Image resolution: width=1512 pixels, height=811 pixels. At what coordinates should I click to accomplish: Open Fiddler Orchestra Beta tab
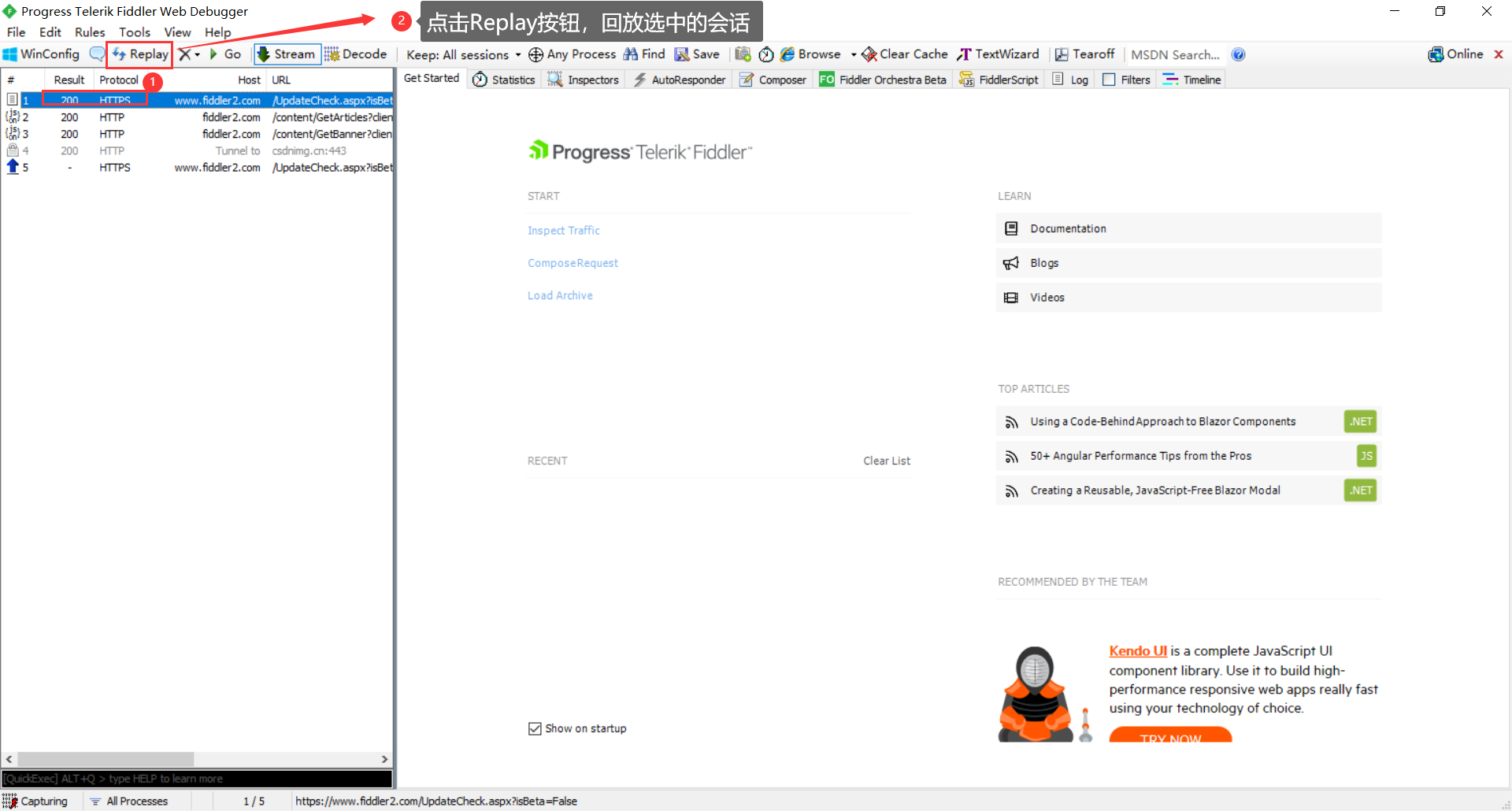point(883,80)
